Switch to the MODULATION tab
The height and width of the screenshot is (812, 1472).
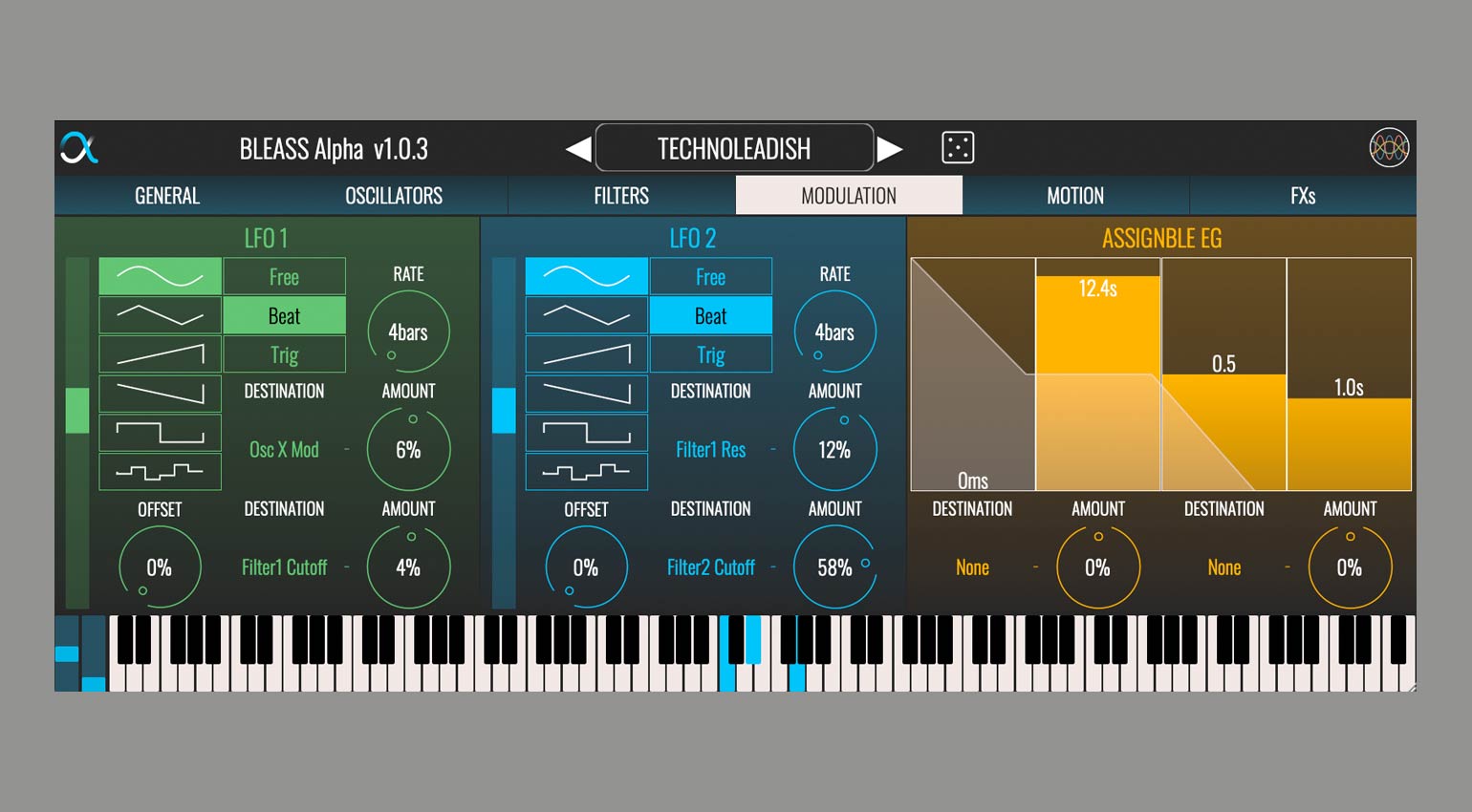(x=849, y=196)
